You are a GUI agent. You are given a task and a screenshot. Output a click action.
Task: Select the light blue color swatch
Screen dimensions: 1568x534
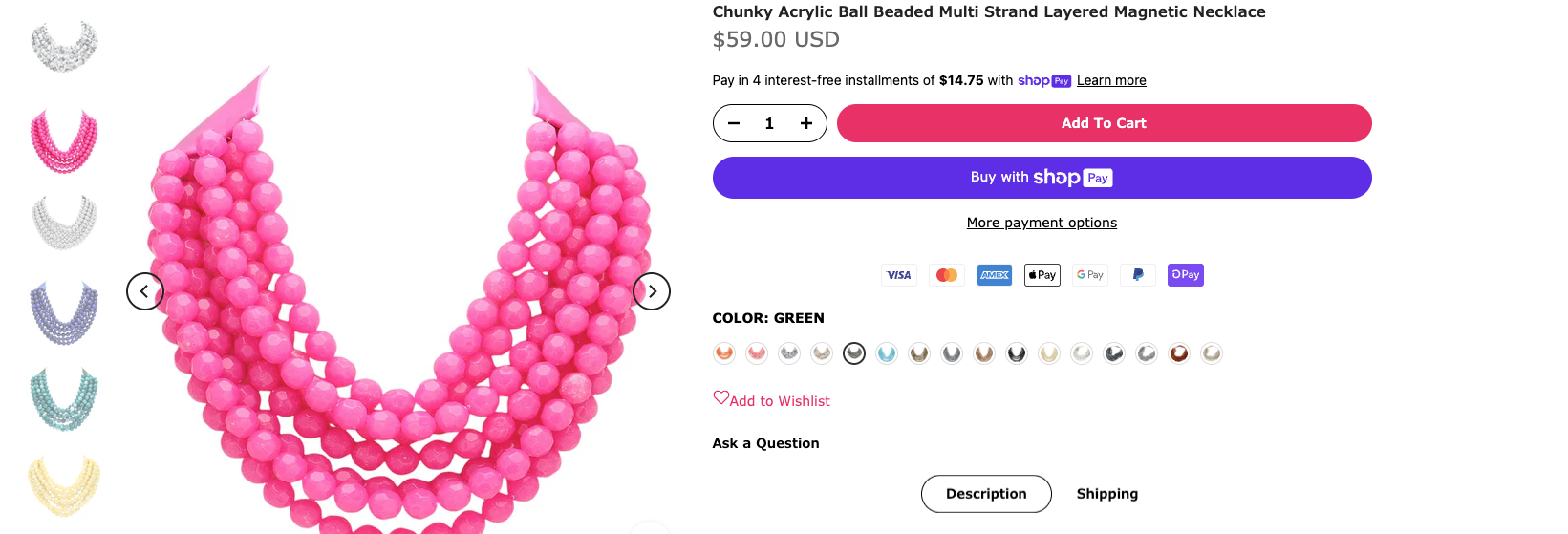tap(887, 353)
